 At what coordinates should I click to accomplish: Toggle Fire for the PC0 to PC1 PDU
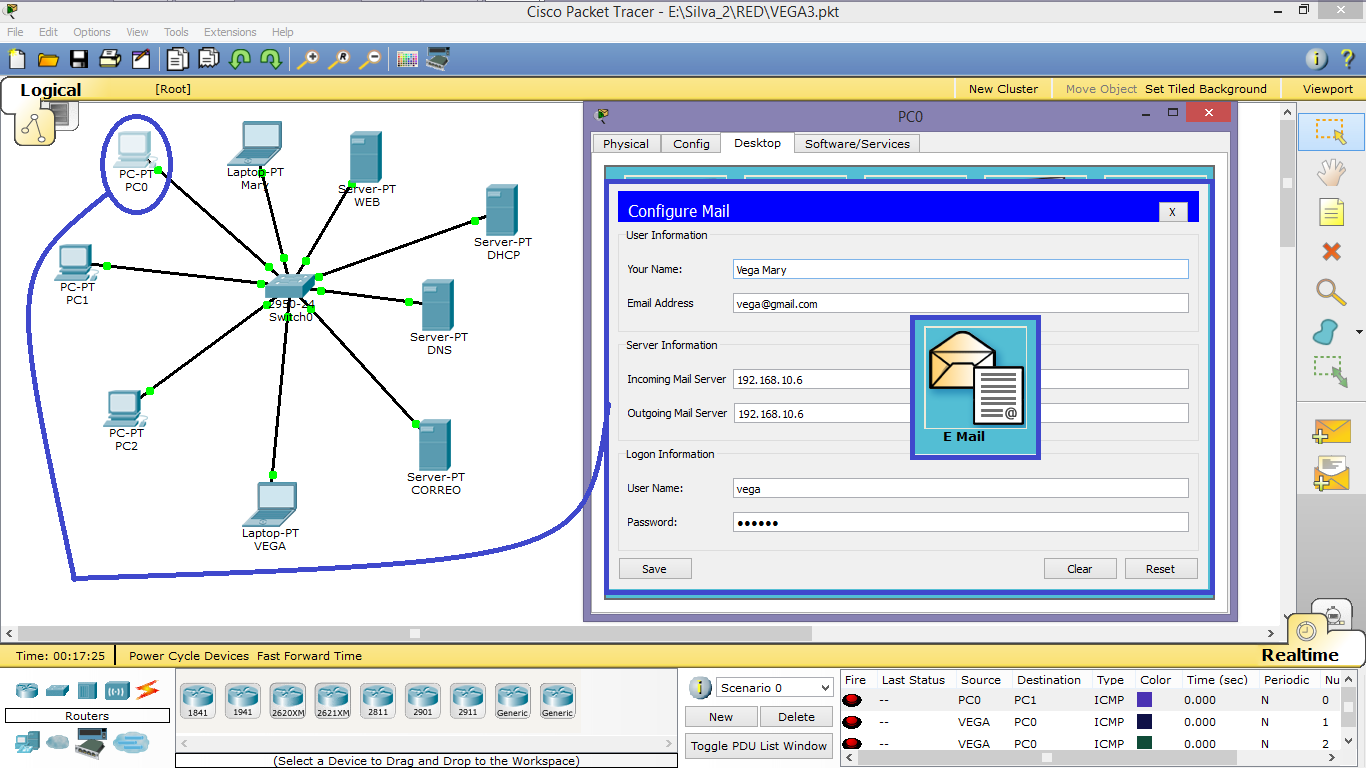853,700
